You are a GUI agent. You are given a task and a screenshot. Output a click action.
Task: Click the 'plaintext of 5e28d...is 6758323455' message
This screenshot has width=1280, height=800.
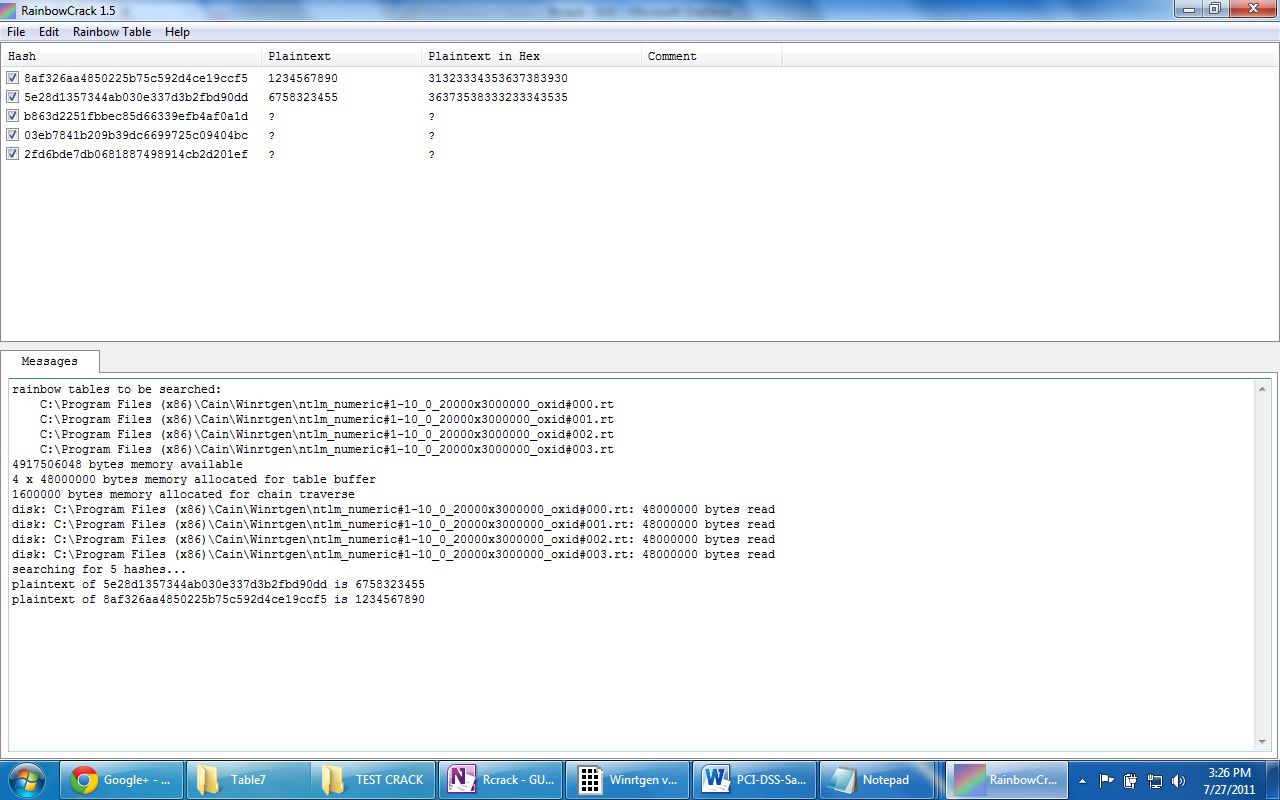(218, 584)
